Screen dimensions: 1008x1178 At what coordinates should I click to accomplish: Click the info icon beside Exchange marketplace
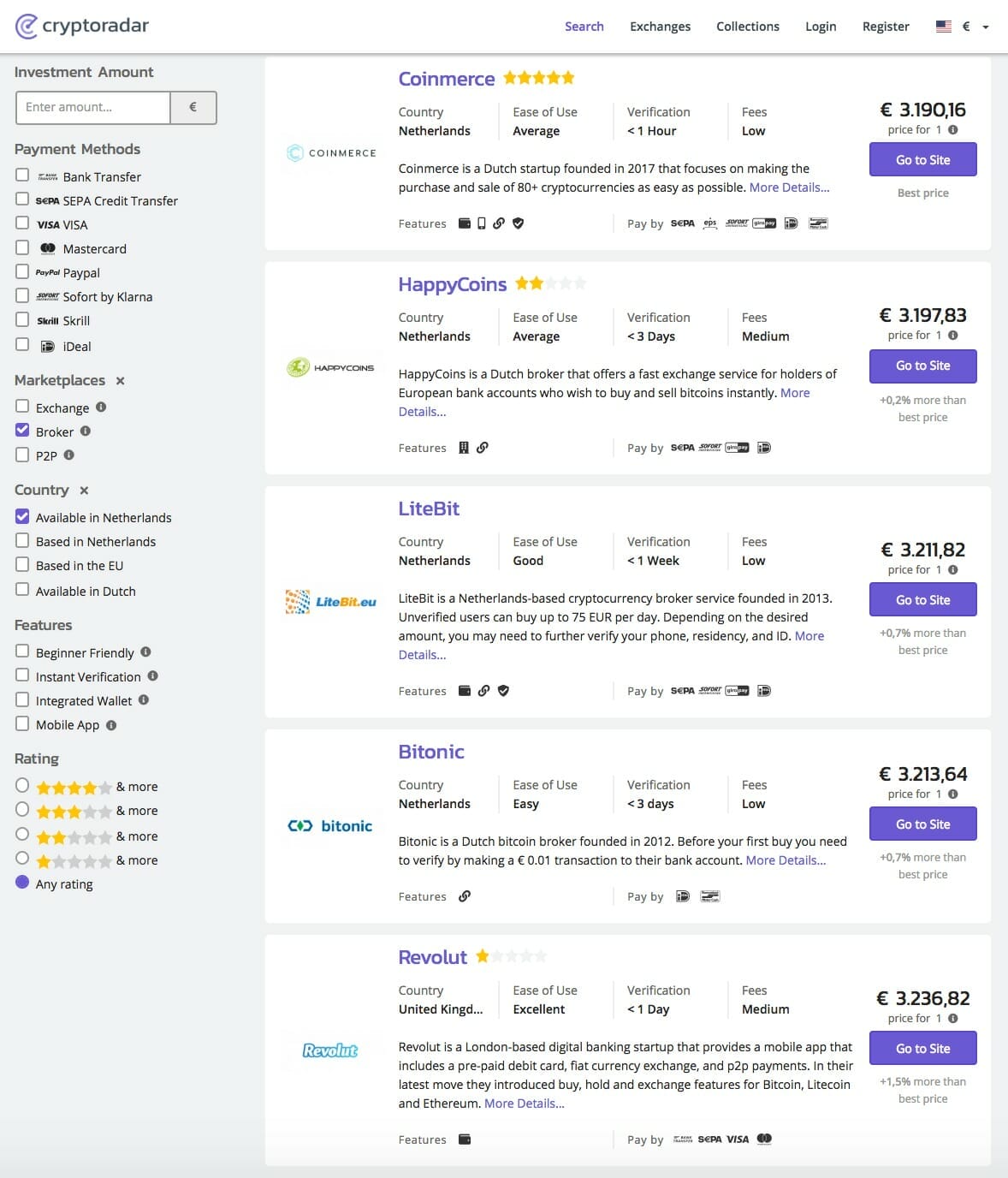pyautogui.click(x=101, y=408)
